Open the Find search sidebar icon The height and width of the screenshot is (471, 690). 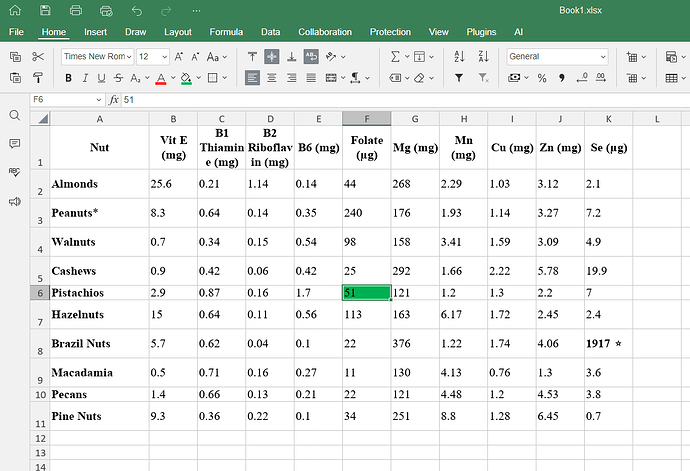[15, 115]
